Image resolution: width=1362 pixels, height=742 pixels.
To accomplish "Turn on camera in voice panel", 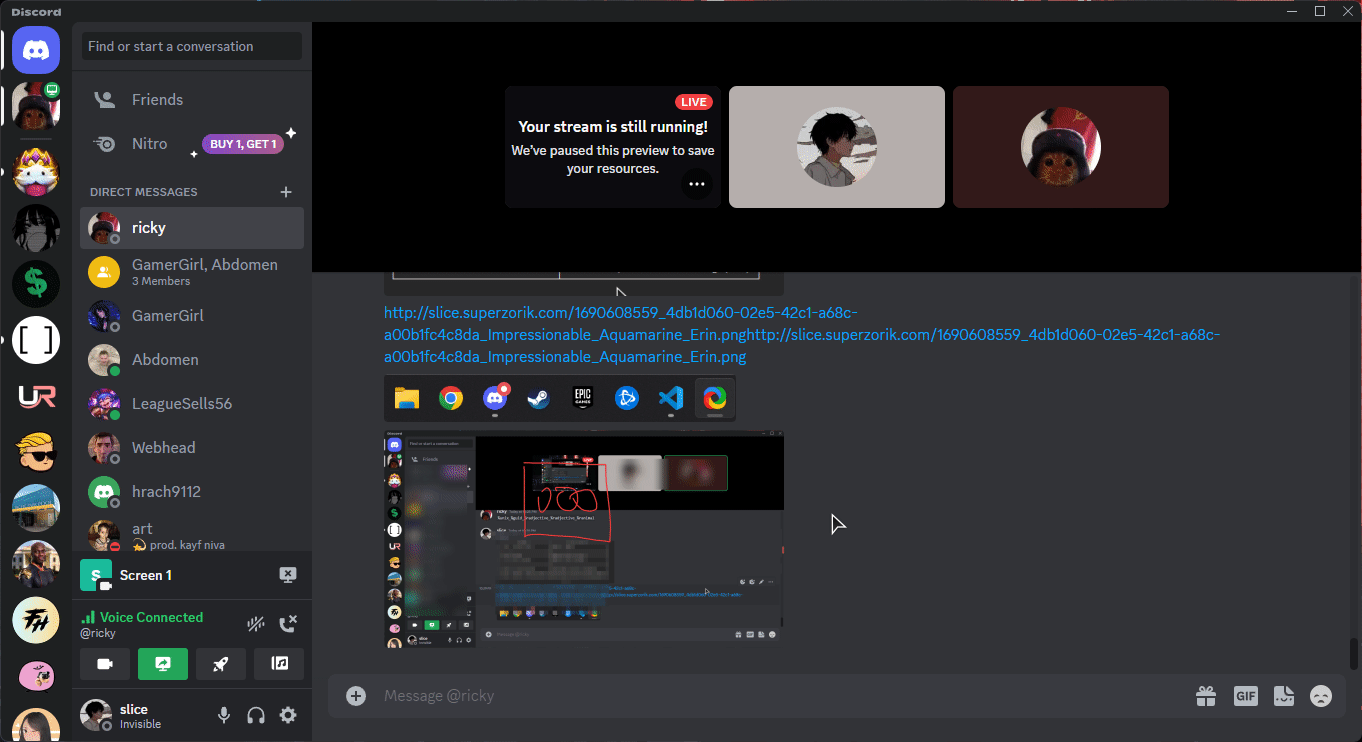I will (105, 664).
